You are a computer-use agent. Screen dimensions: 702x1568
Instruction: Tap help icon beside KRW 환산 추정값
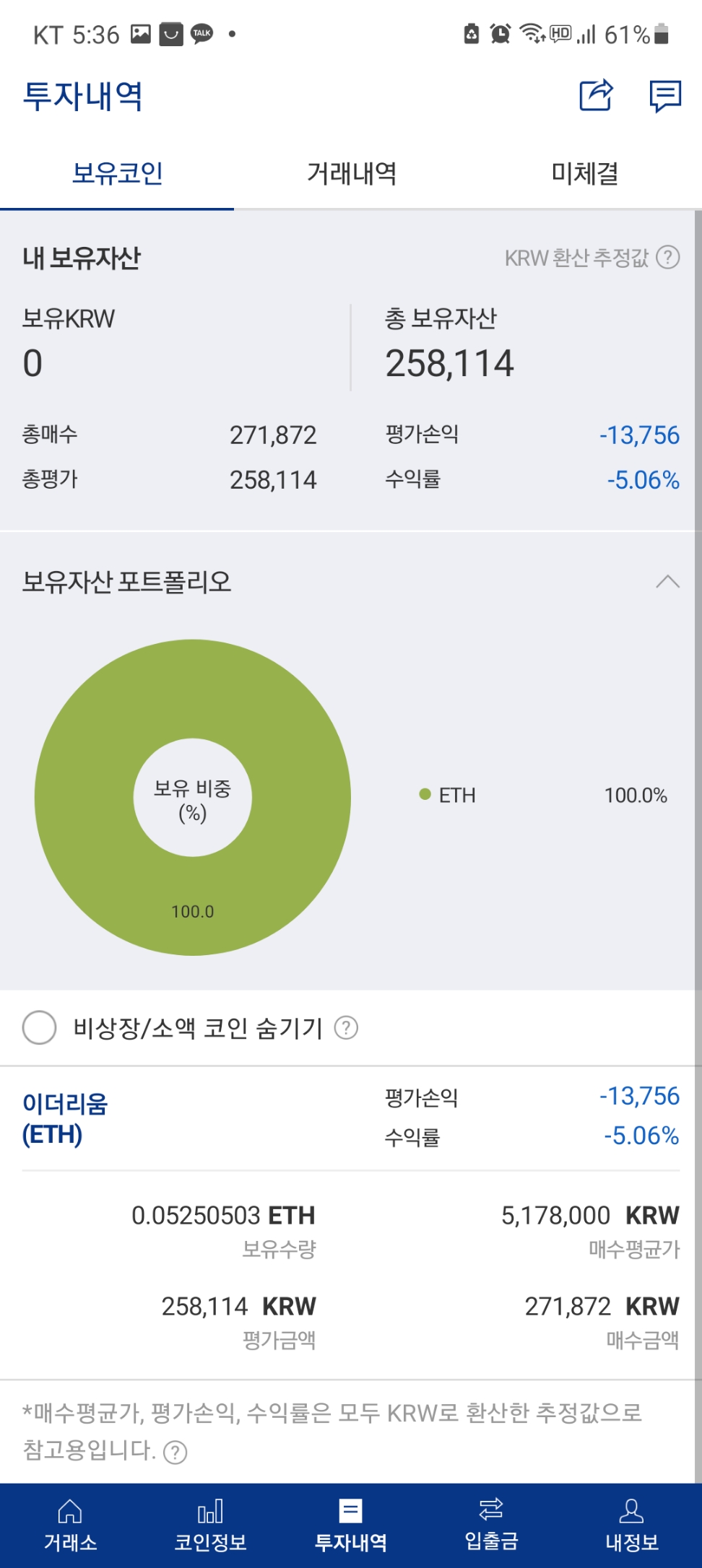coord(669,258)
